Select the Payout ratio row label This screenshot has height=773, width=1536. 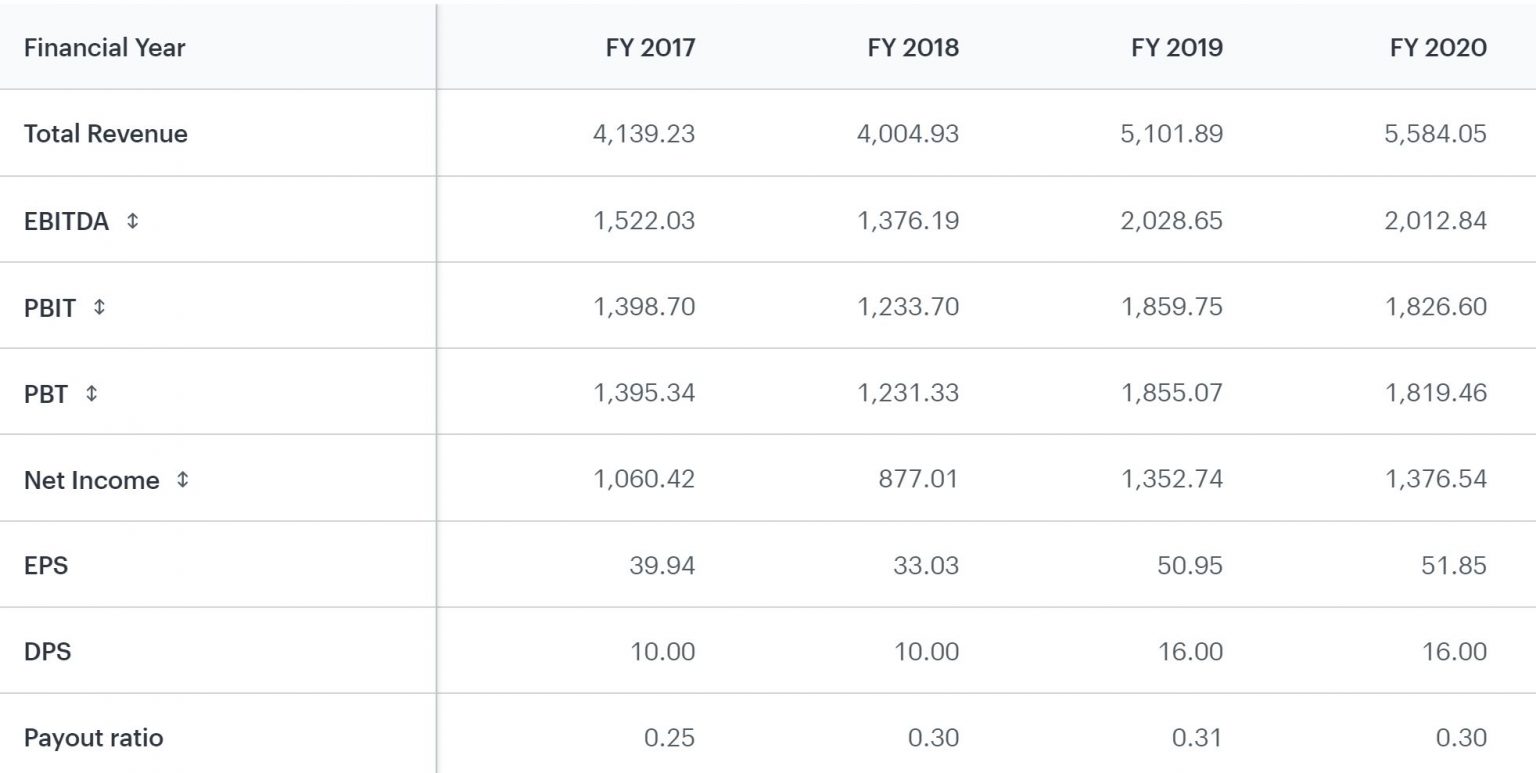(x=93, y=739)
